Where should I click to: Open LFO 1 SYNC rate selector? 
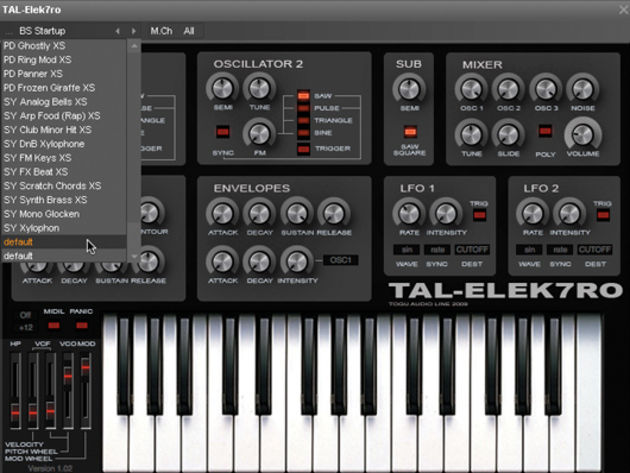[437, 250]
